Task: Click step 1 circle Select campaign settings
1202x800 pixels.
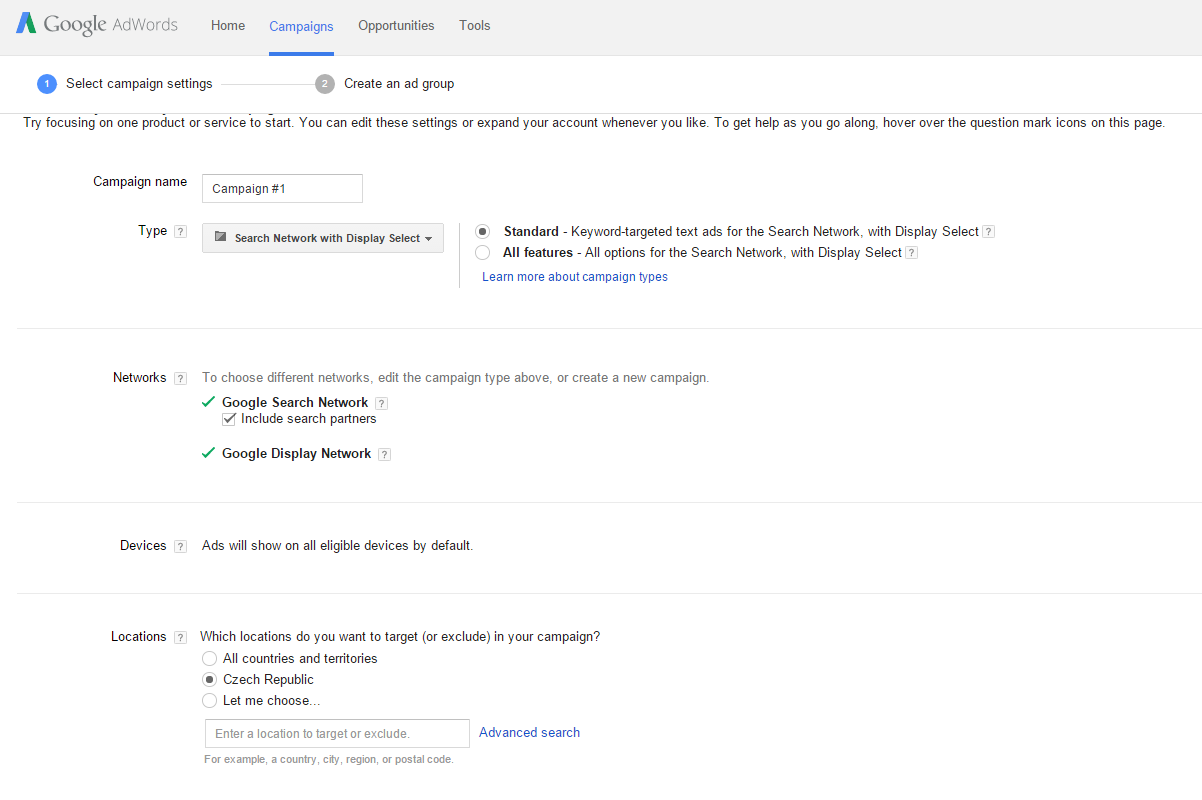Action: click(47, 84)
